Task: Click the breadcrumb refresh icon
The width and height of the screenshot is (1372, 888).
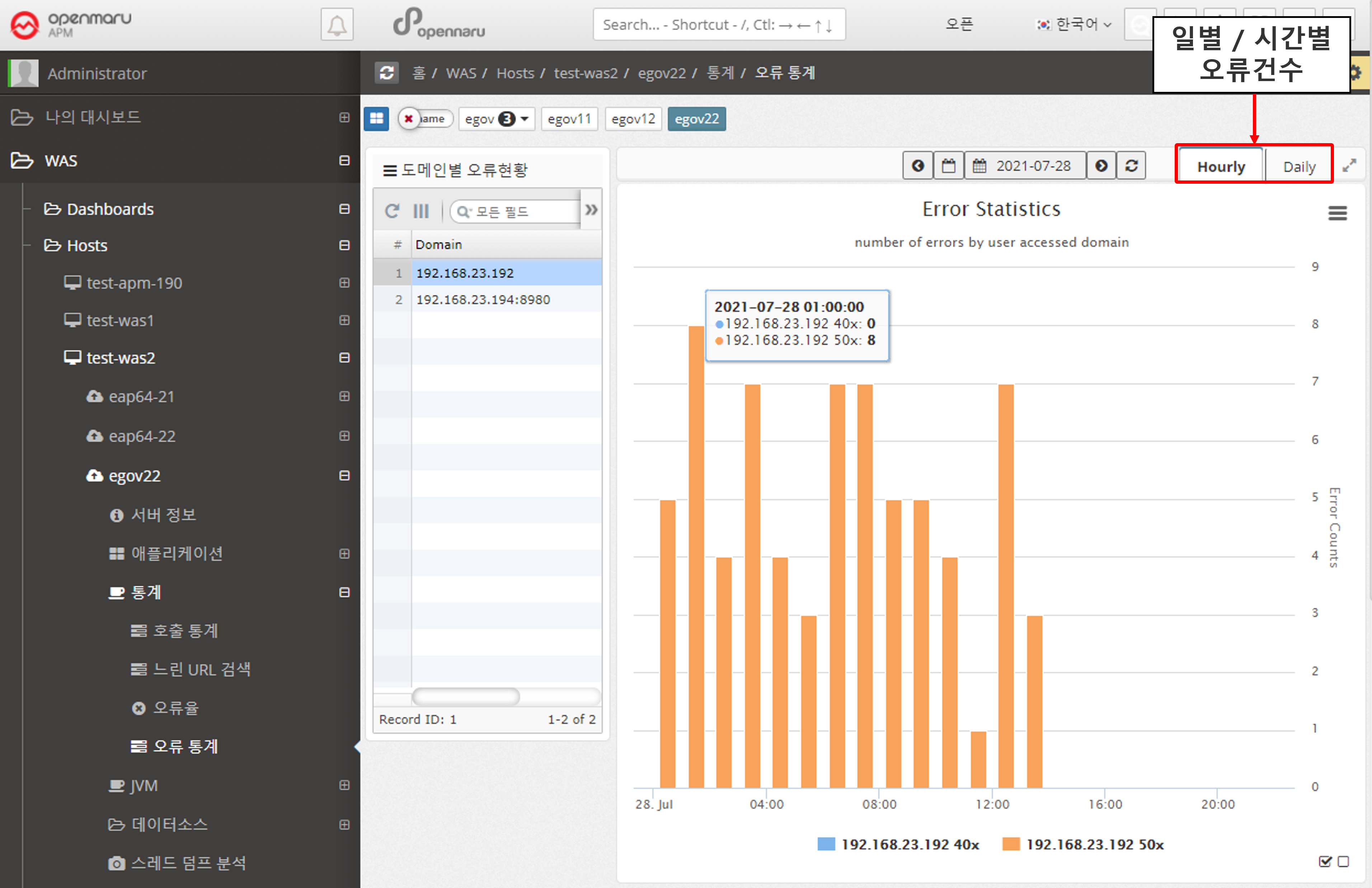Action: click(387, 72)
